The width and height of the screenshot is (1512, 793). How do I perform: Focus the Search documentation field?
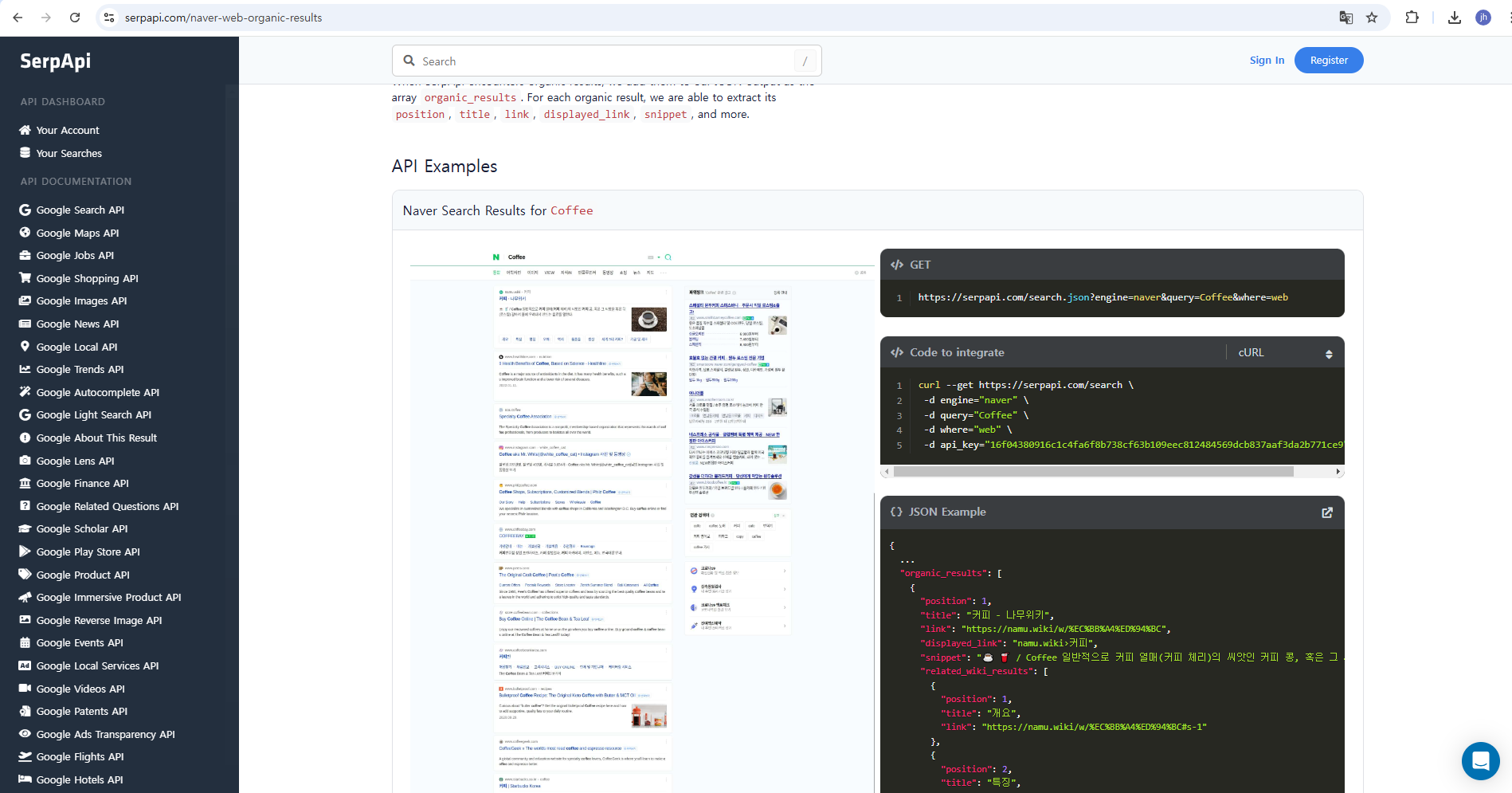[606, 61]
